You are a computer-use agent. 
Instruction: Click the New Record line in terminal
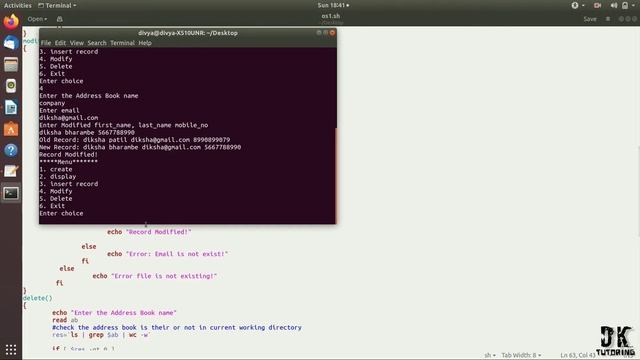pos(140,147)
